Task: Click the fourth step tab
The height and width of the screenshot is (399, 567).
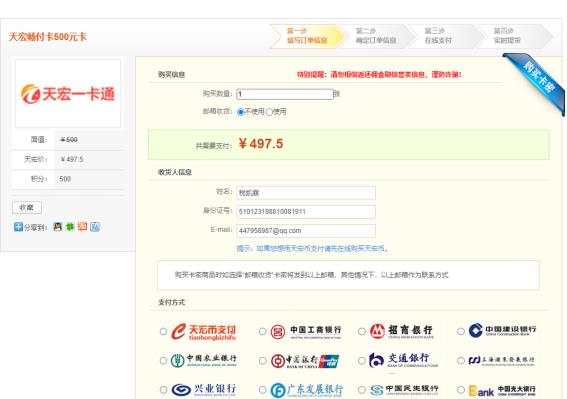Action: pos(514,36)
